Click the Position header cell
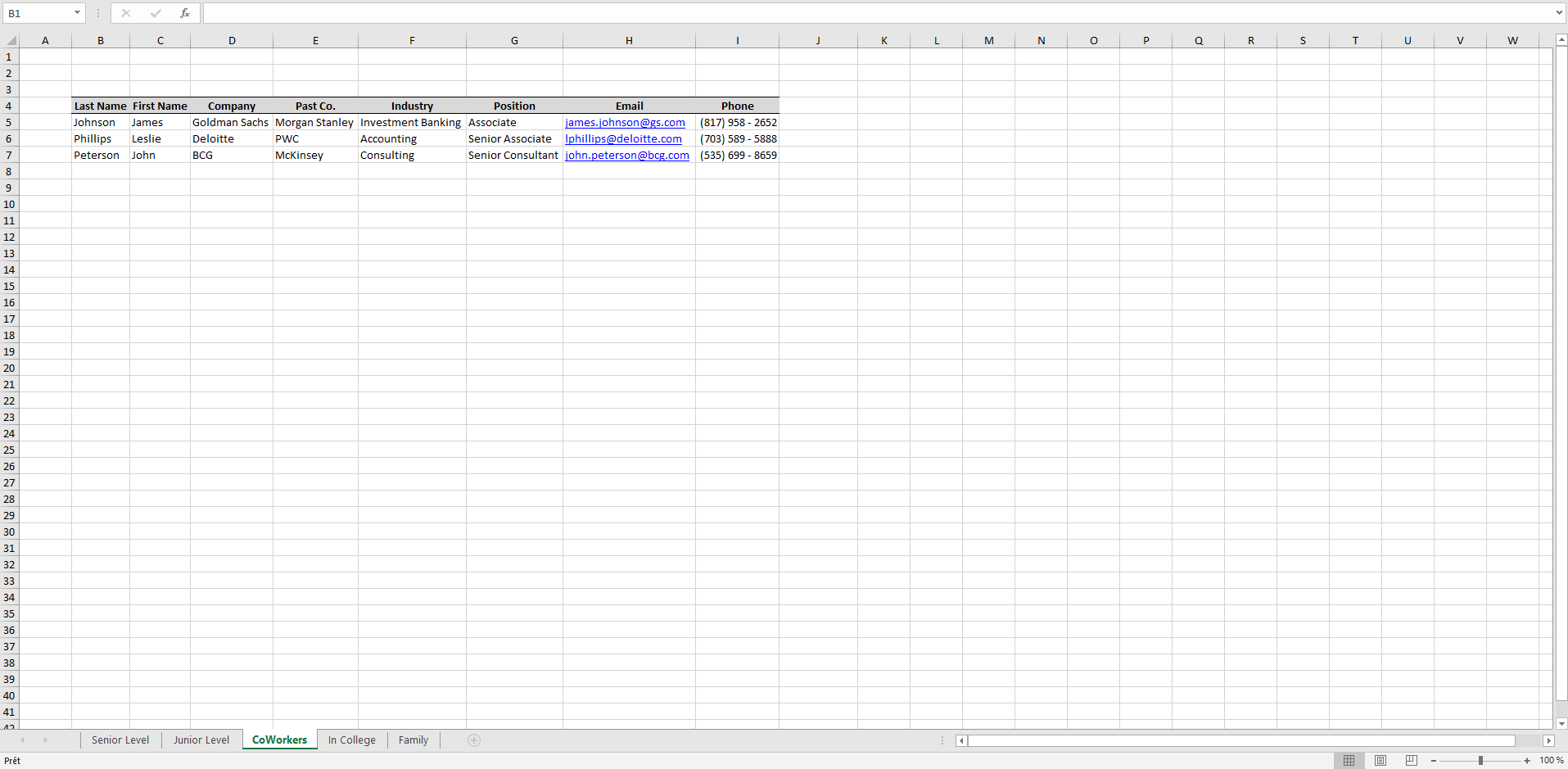1568x769 pixels. coord(514,106)
